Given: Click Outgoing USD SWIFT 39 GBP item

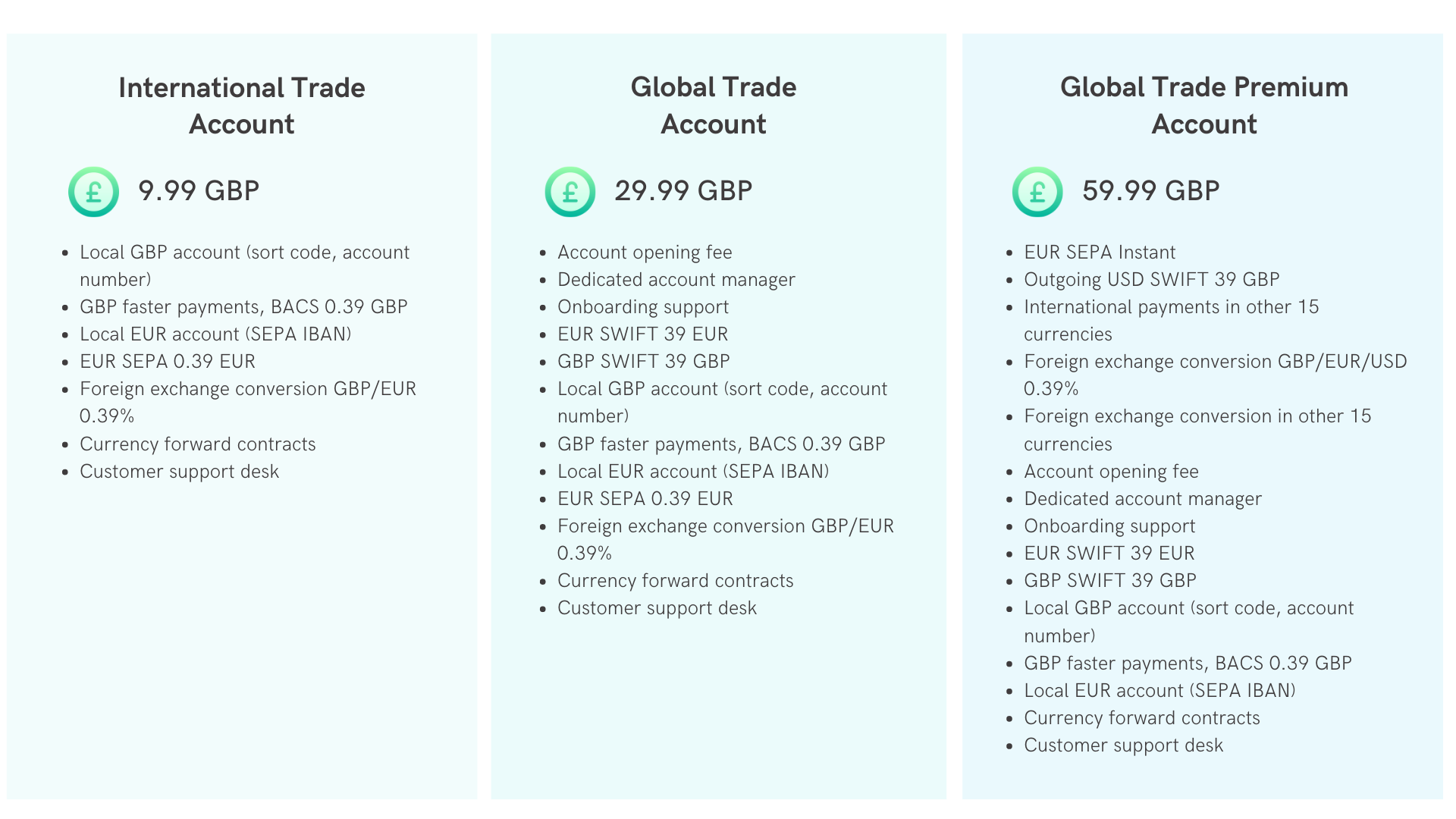Looking at the screenshot, I should [1152, 279].
